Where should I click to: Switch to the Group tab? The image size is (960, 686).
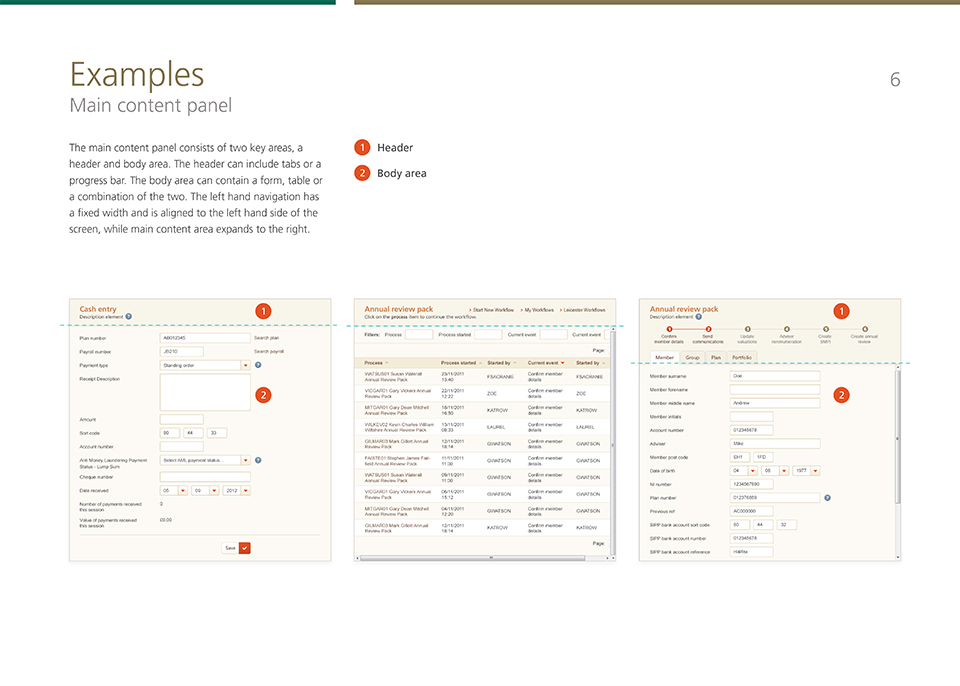(692, 357)
